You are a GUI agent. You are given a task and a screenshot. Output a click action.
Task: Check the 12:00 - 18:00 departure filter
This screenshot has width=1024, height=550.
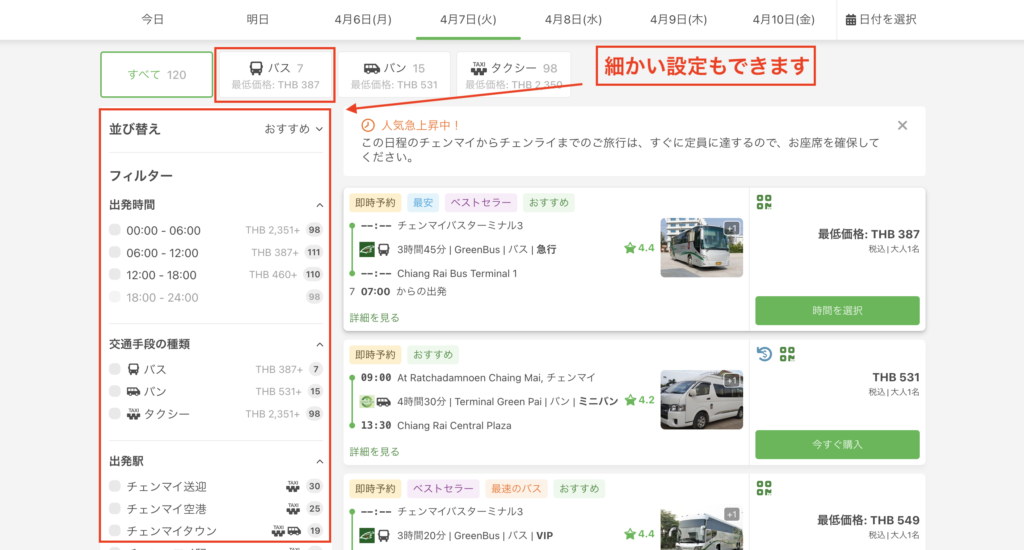pos(115,274)
